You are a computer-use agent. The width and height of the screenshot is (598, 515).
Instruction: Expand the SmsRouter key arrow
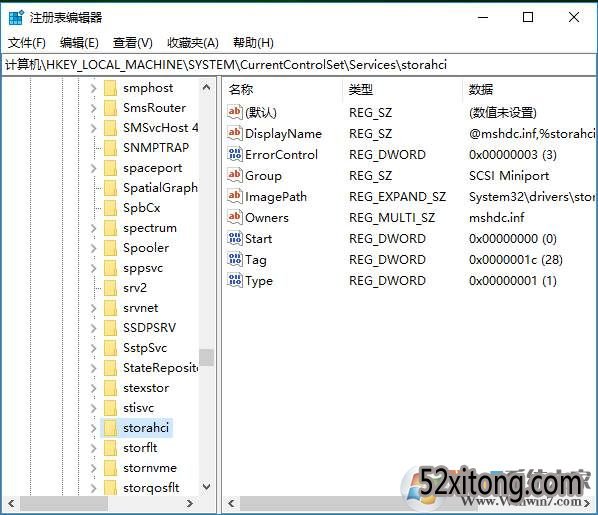[x=93, y=108]
